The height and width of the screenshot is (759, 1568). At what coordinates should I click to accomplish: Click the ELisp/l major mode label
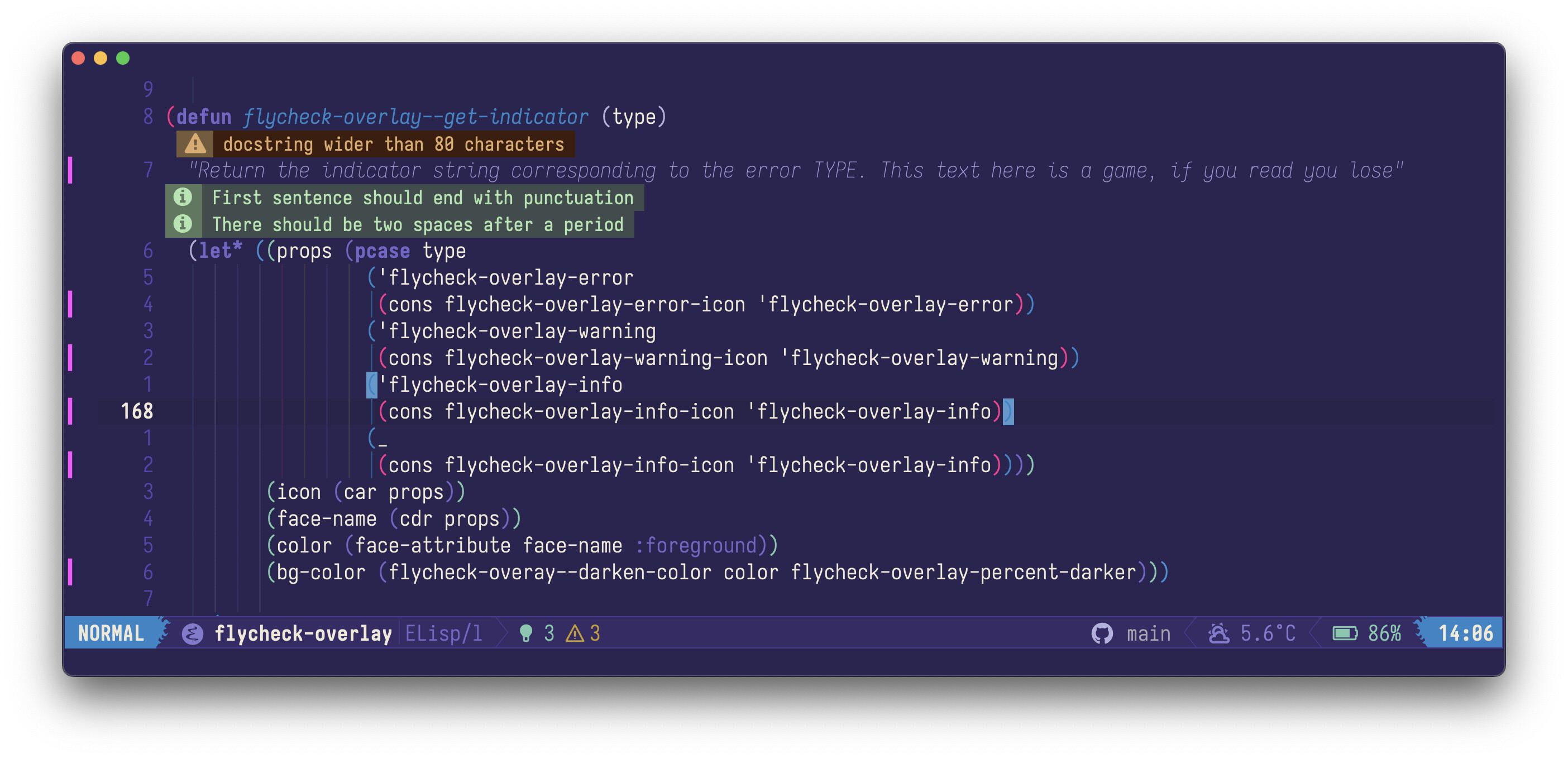[x=444, y=634]
